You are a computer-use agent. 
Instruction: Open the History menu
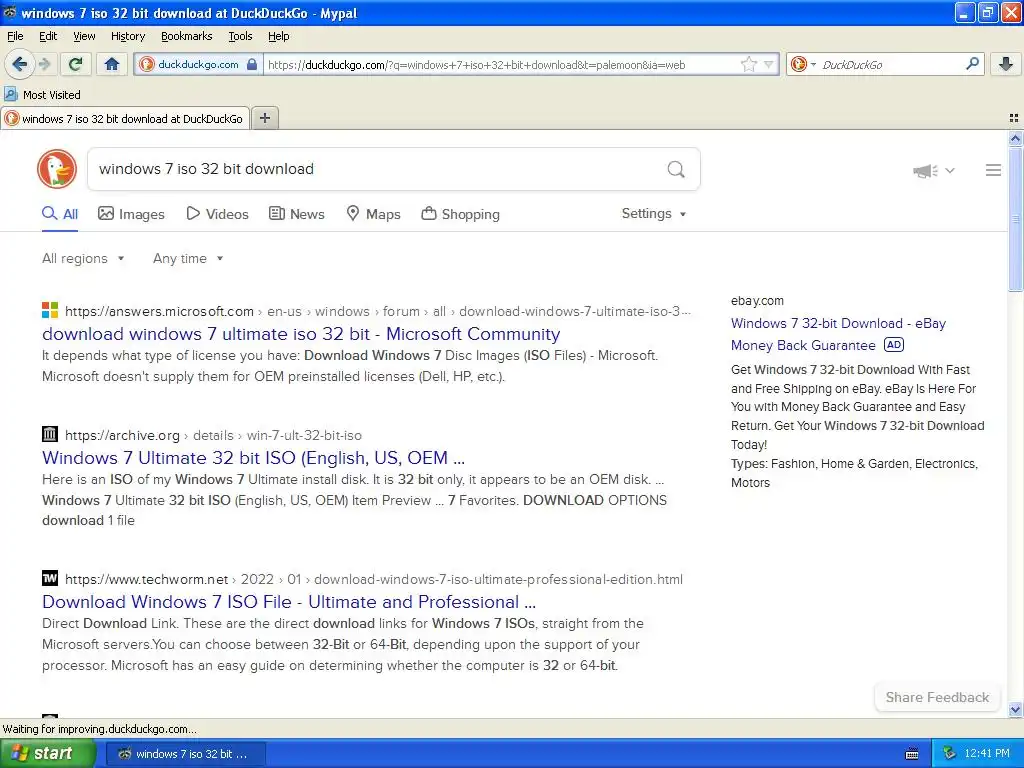pos(127,36)
